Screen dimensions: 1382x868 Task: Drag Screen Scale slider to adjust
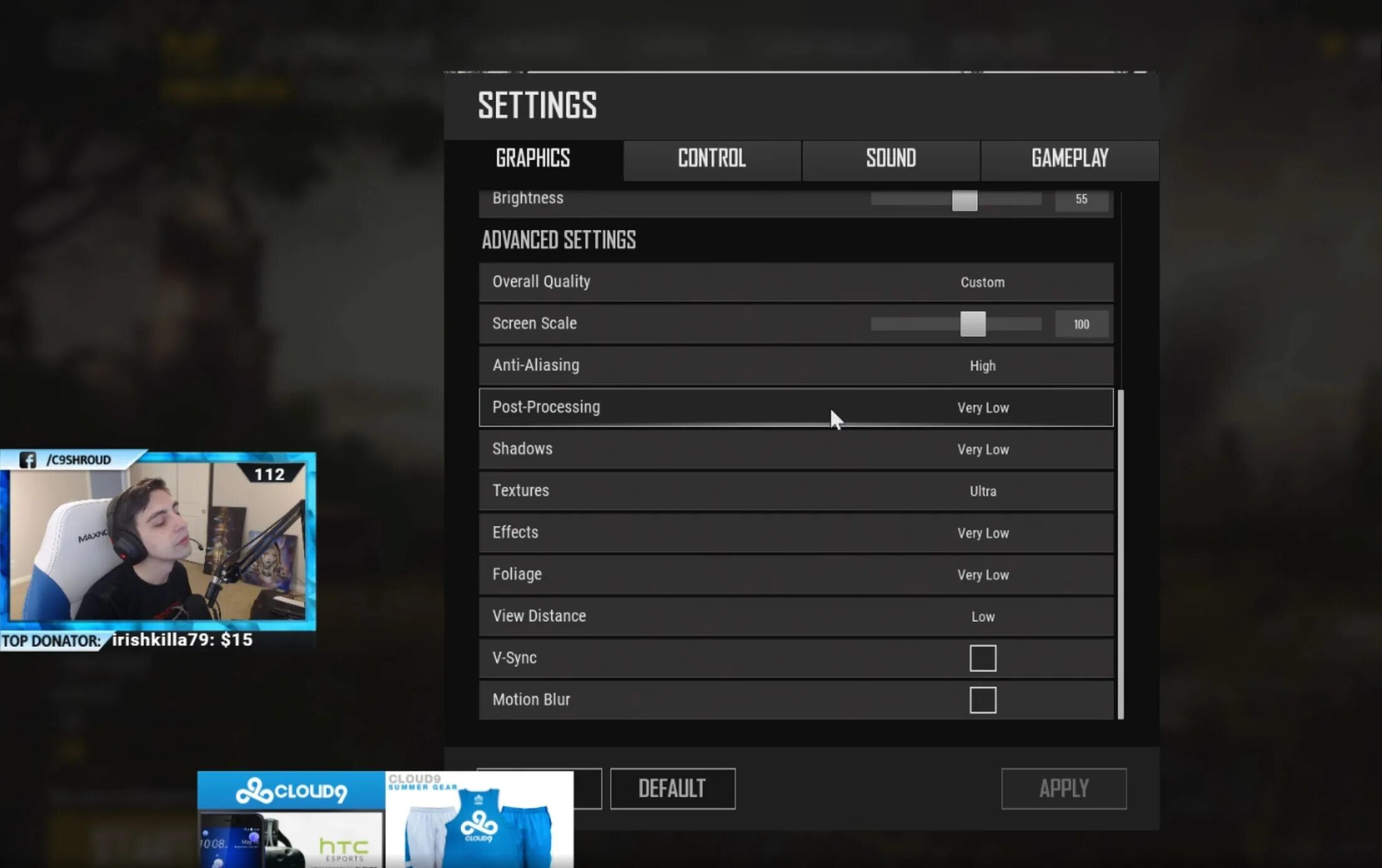(x=972, y=323)
